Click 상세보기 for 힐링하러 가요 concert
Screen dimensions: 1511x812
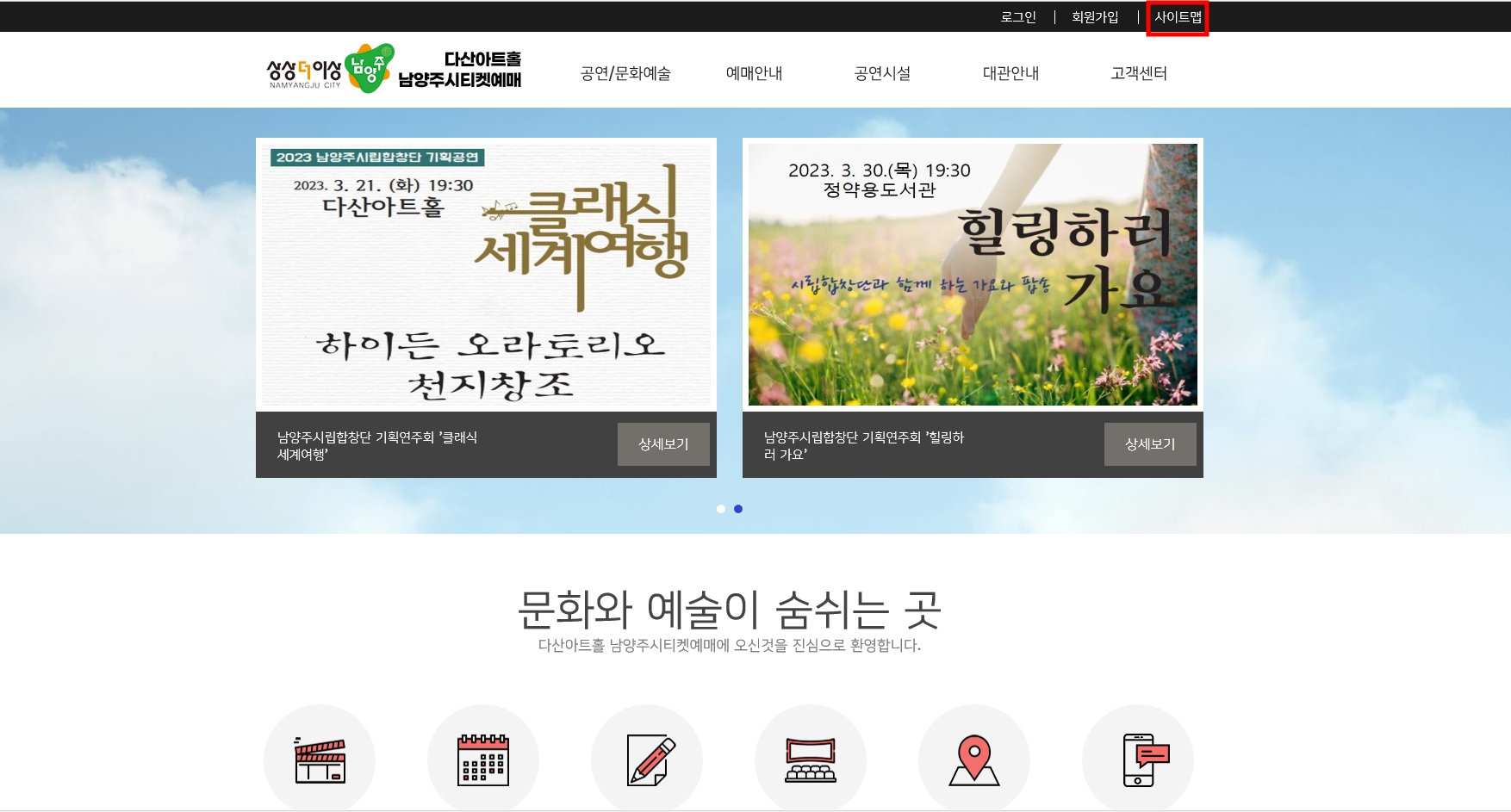coord(1150,444)
